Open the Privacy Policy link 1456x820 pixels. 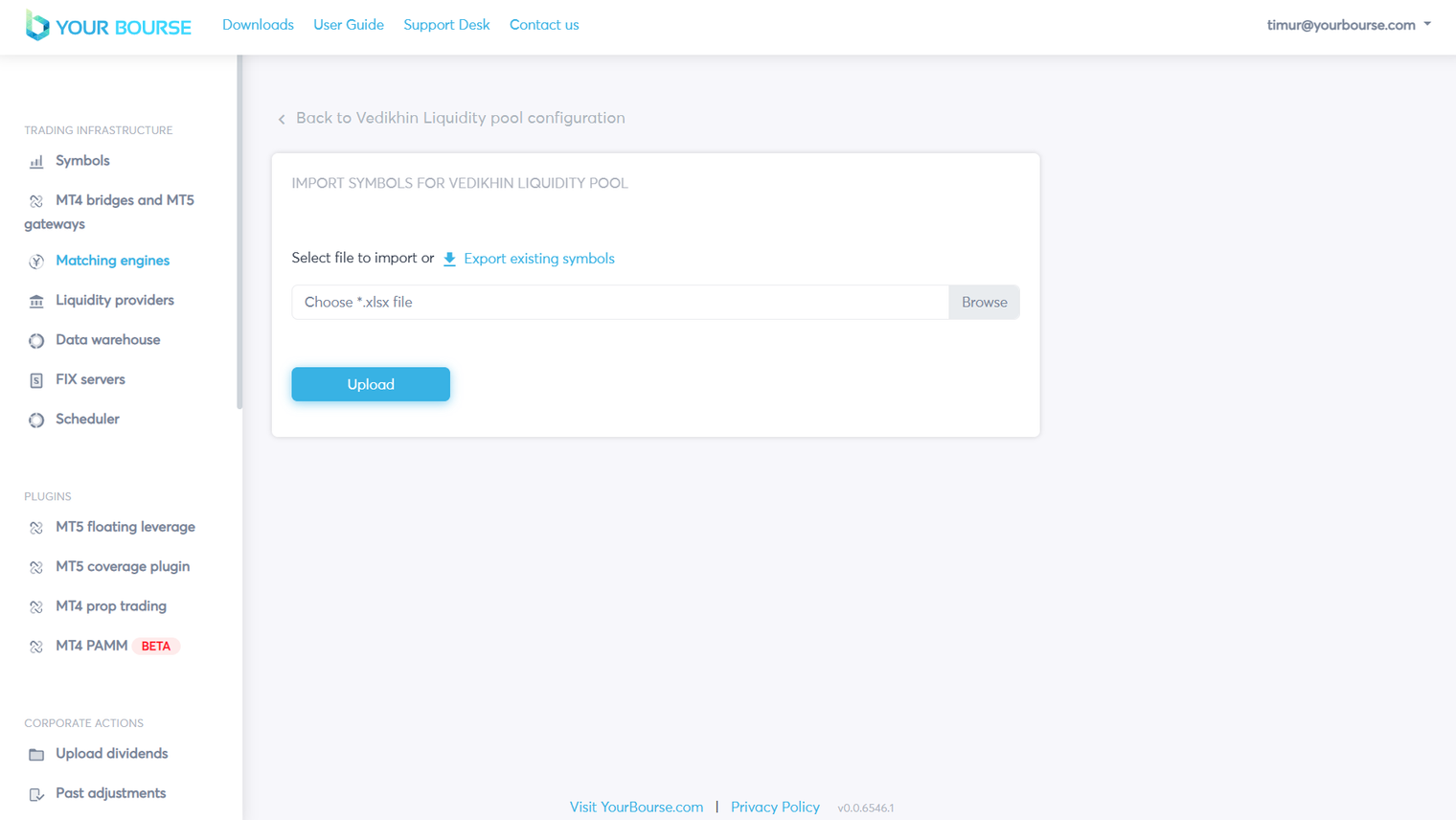tap(775, 807)
